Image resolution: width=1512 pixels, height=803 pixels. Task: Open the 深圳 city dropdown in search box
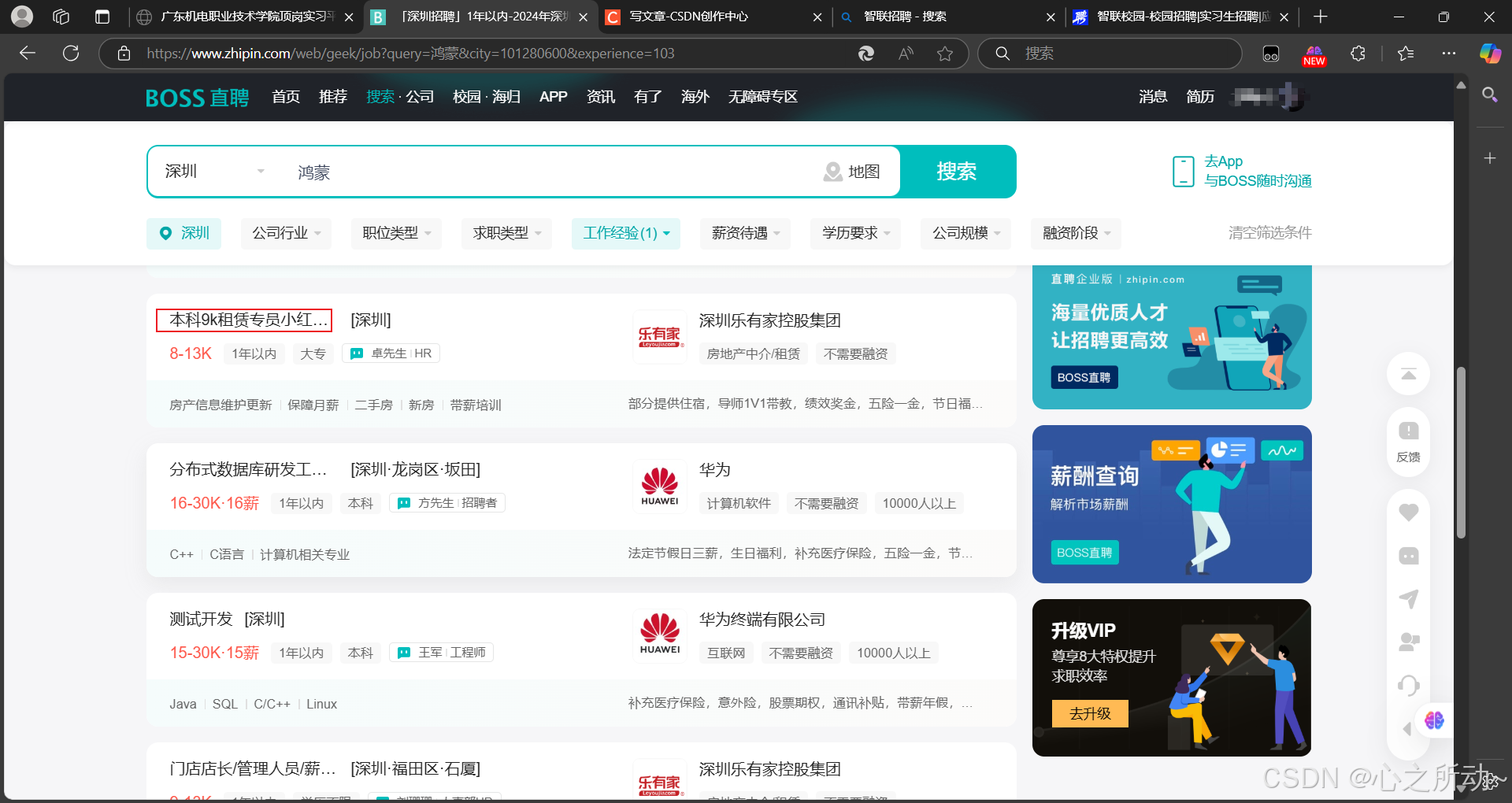click(x=214, y=172)
